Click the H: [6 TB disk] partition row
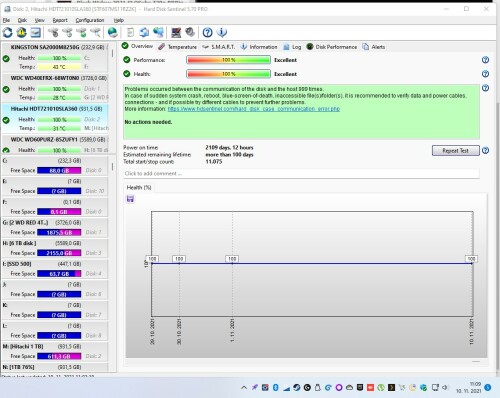The height and width of the screenshot is (398, 500). click(x=55, y=248)
